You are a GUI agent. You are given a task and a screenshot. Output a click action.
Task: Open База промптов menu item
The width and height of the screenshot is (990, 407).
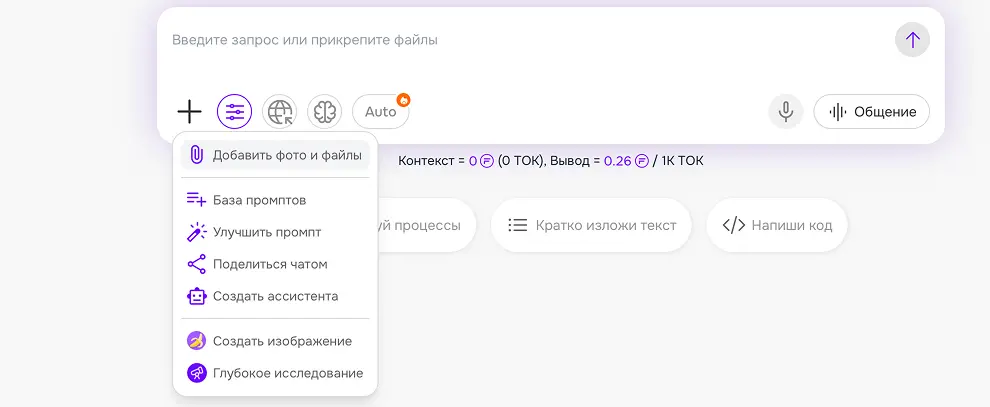(275, 200)
